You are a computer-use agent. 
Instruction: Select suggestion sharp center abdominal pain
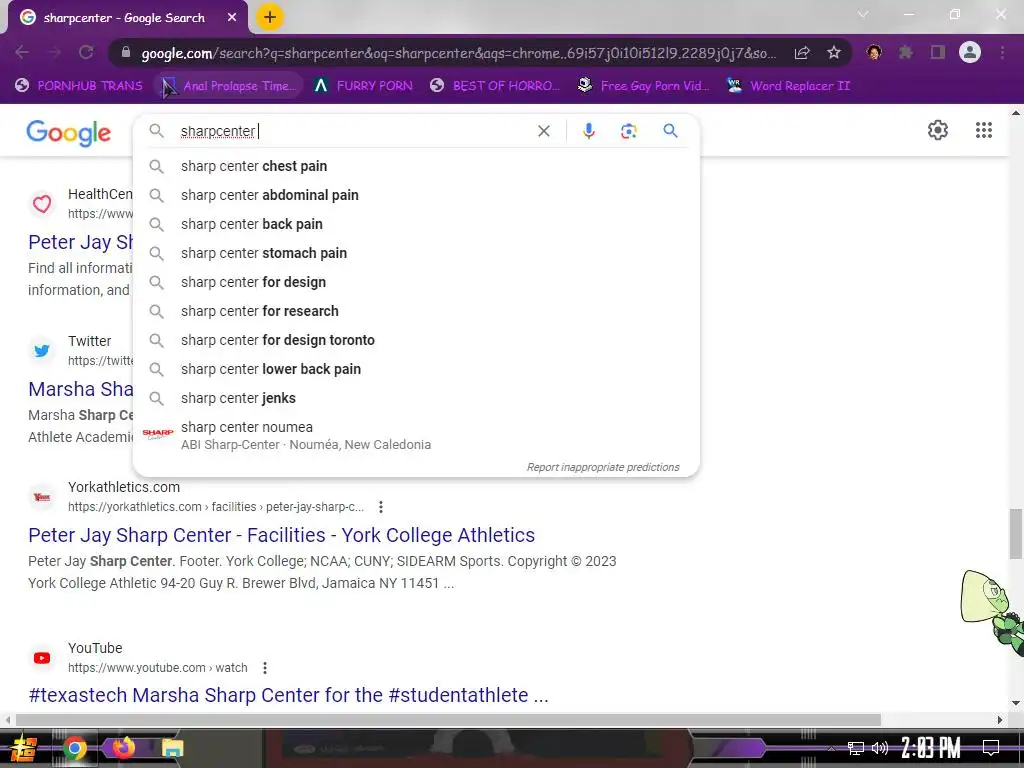pyautogui.click(x=416, y=195)
